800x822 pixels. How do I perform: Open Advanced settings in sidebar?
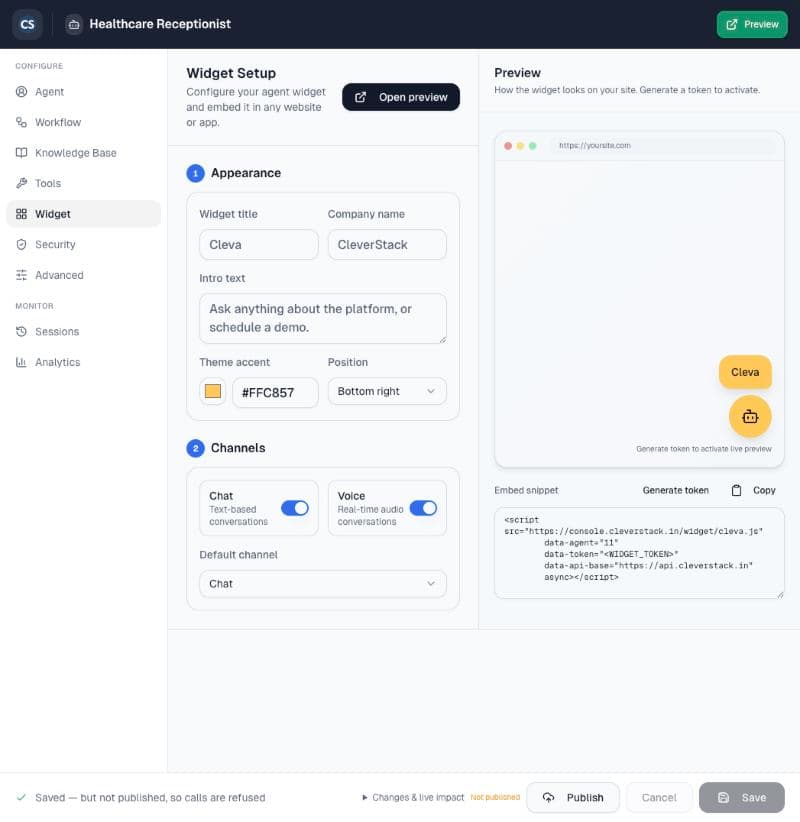pos(83,275)
